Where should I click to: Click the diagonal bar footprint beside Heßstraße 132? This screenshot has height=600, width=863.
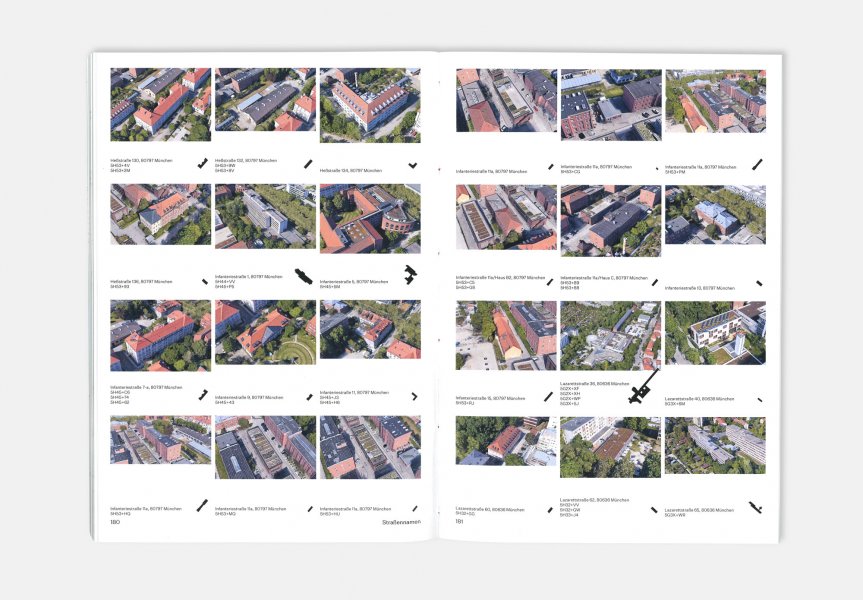click(x=308, y=163)
